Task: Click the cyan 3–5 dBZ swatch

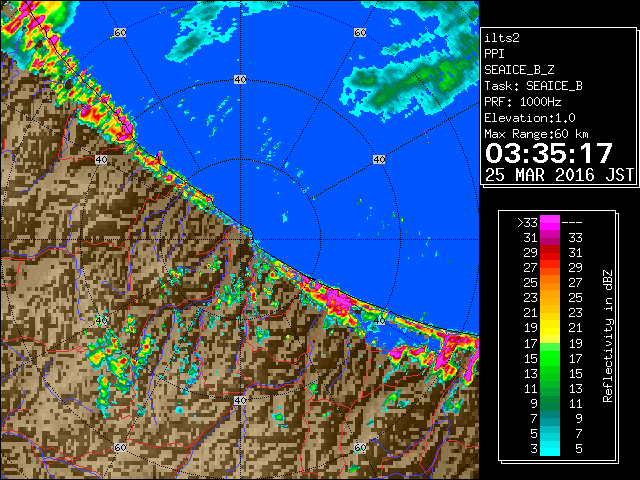Action: click(x=550, y=448)
